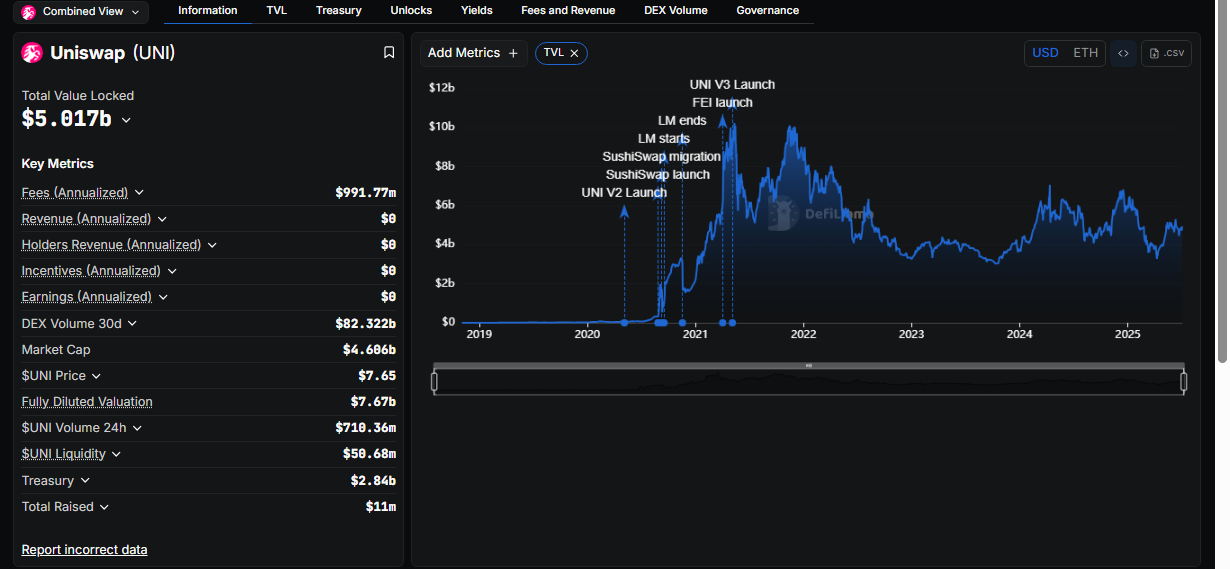Click the LM ends event marker dot
1230x569 pixels.
(682, 322)
